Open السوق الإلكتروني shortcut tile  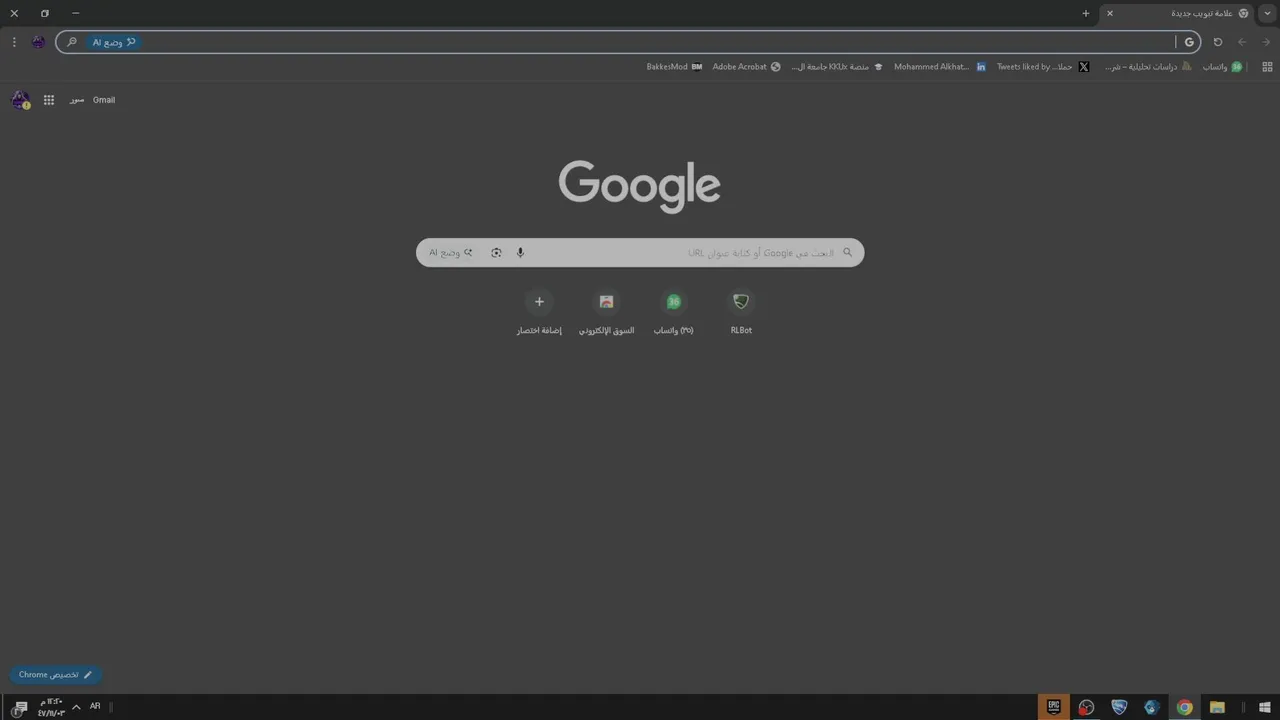(x=606, y=313)
